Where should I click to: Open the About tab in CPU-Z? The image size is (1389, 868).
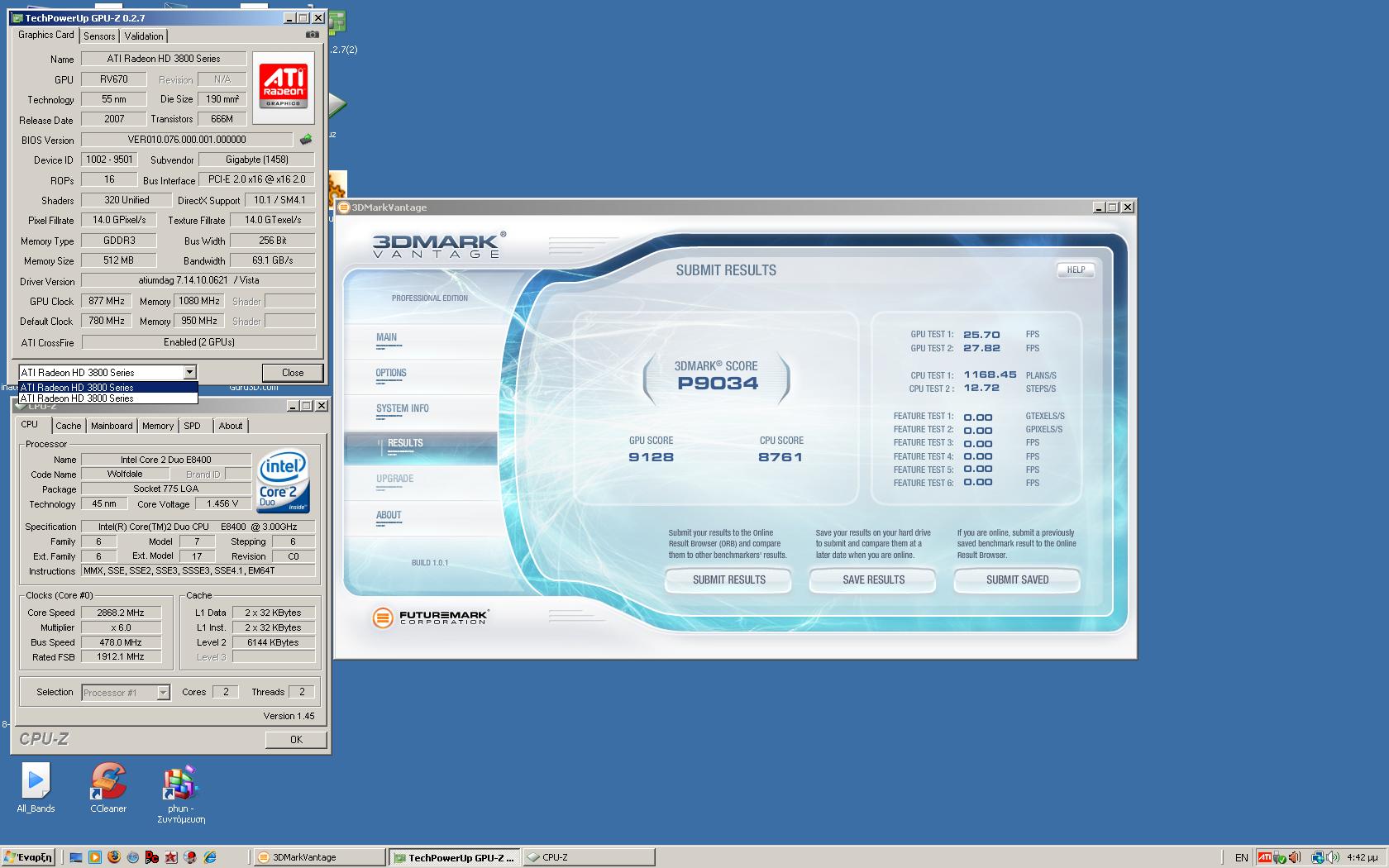(x=231, y=426)
